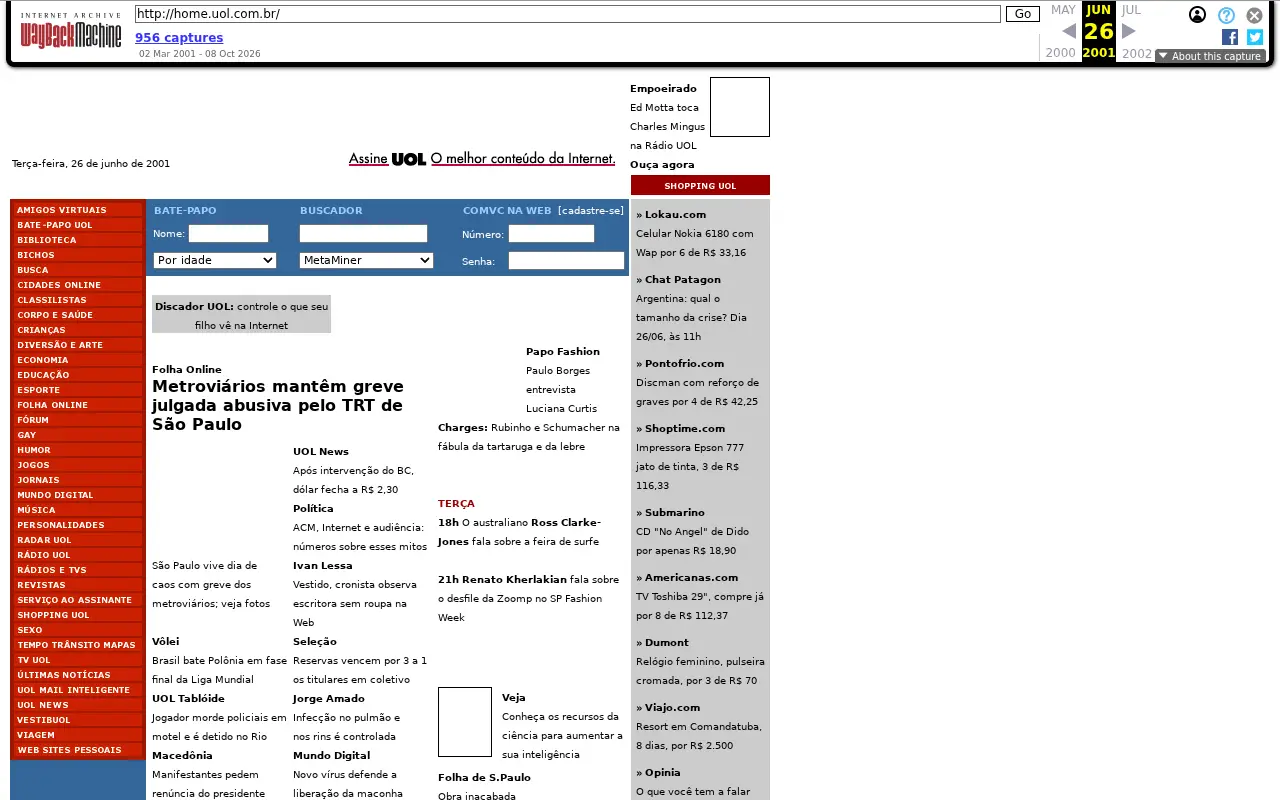The width and height of the screenshot is (1280, 800).
Task: Click the Empoeirado radio thumbnail
Action: click(740, 107)
